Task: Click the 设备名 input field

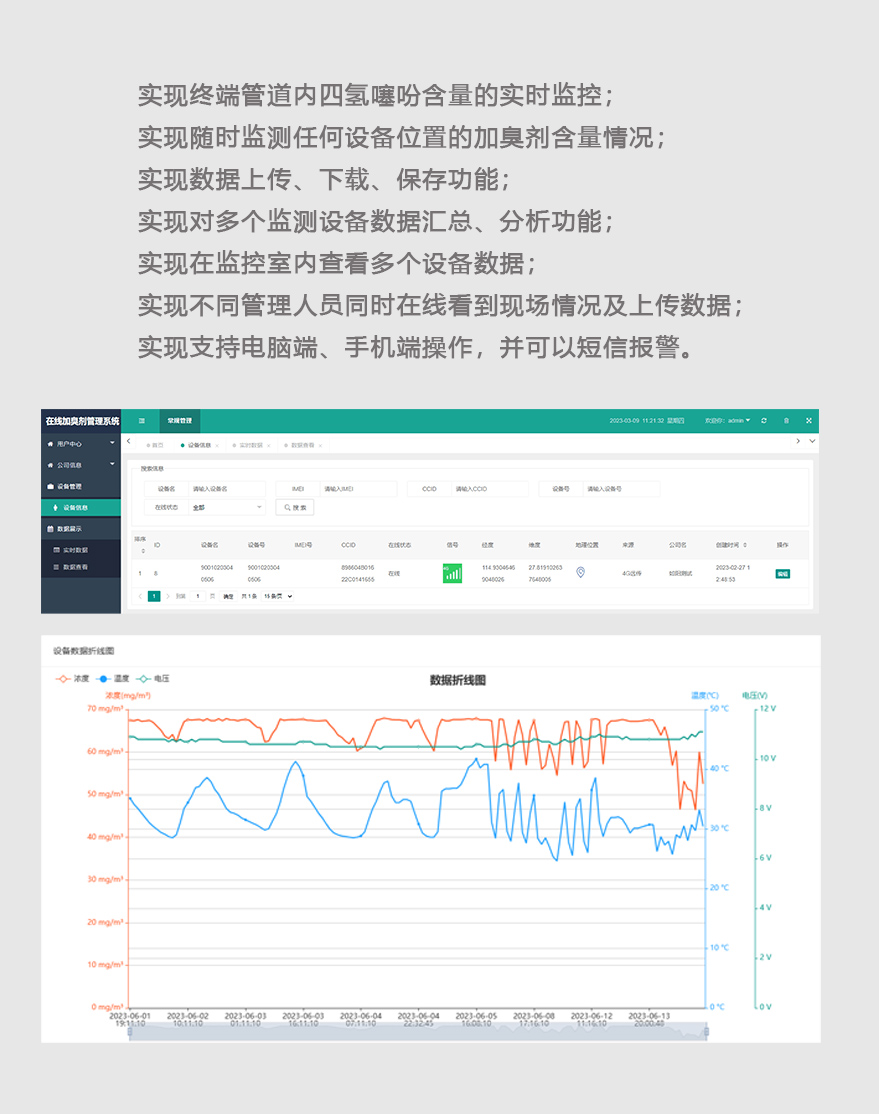Action: [227, 489]
